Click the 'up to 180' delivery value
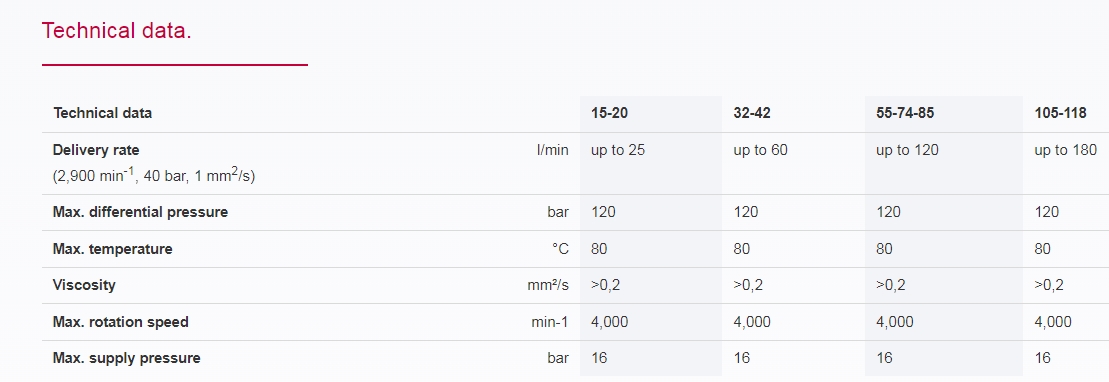 coord(1066,150)
